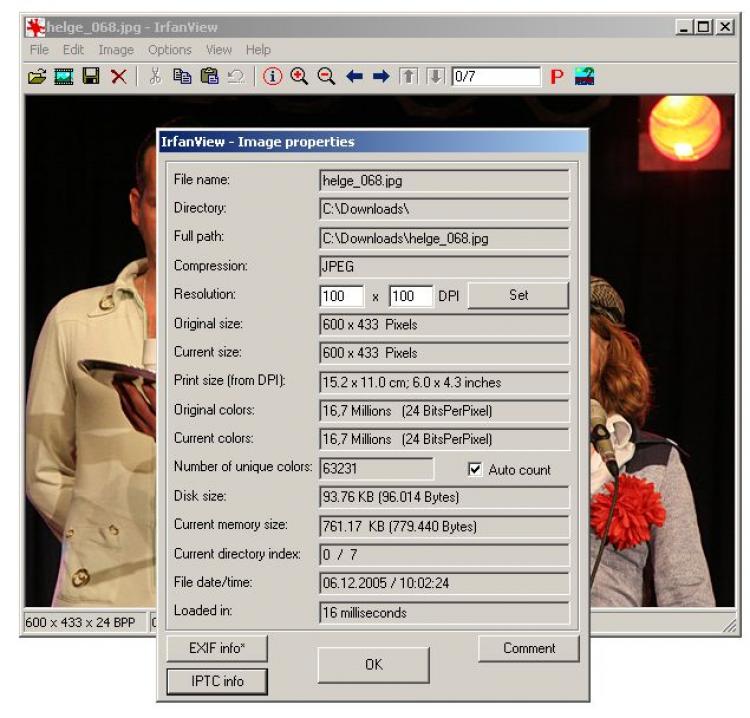Click the Copy toolbar icon
This screenshot has height=718, width=750.
pyautogui.click(x=182, y=77)
